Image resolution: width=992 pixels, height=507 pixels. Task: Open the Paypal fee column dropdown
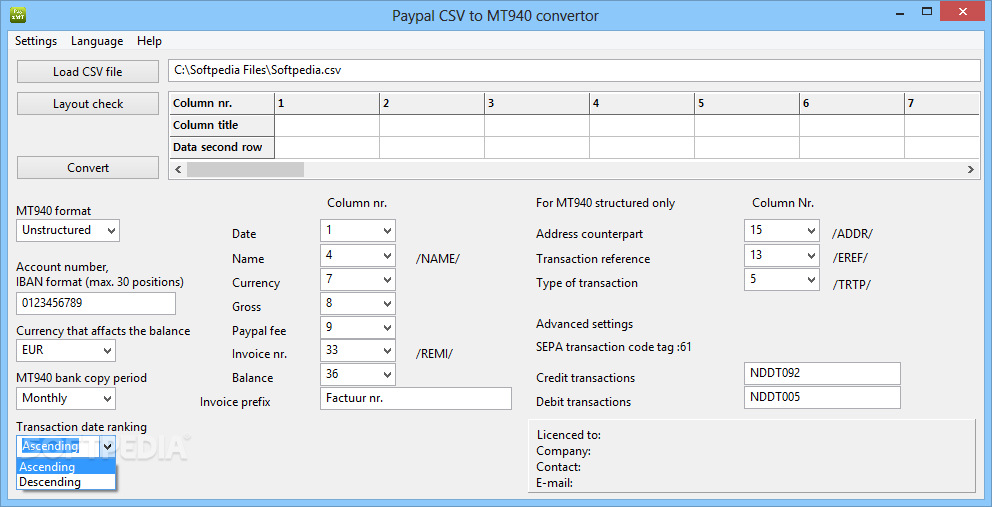[358, 327]
